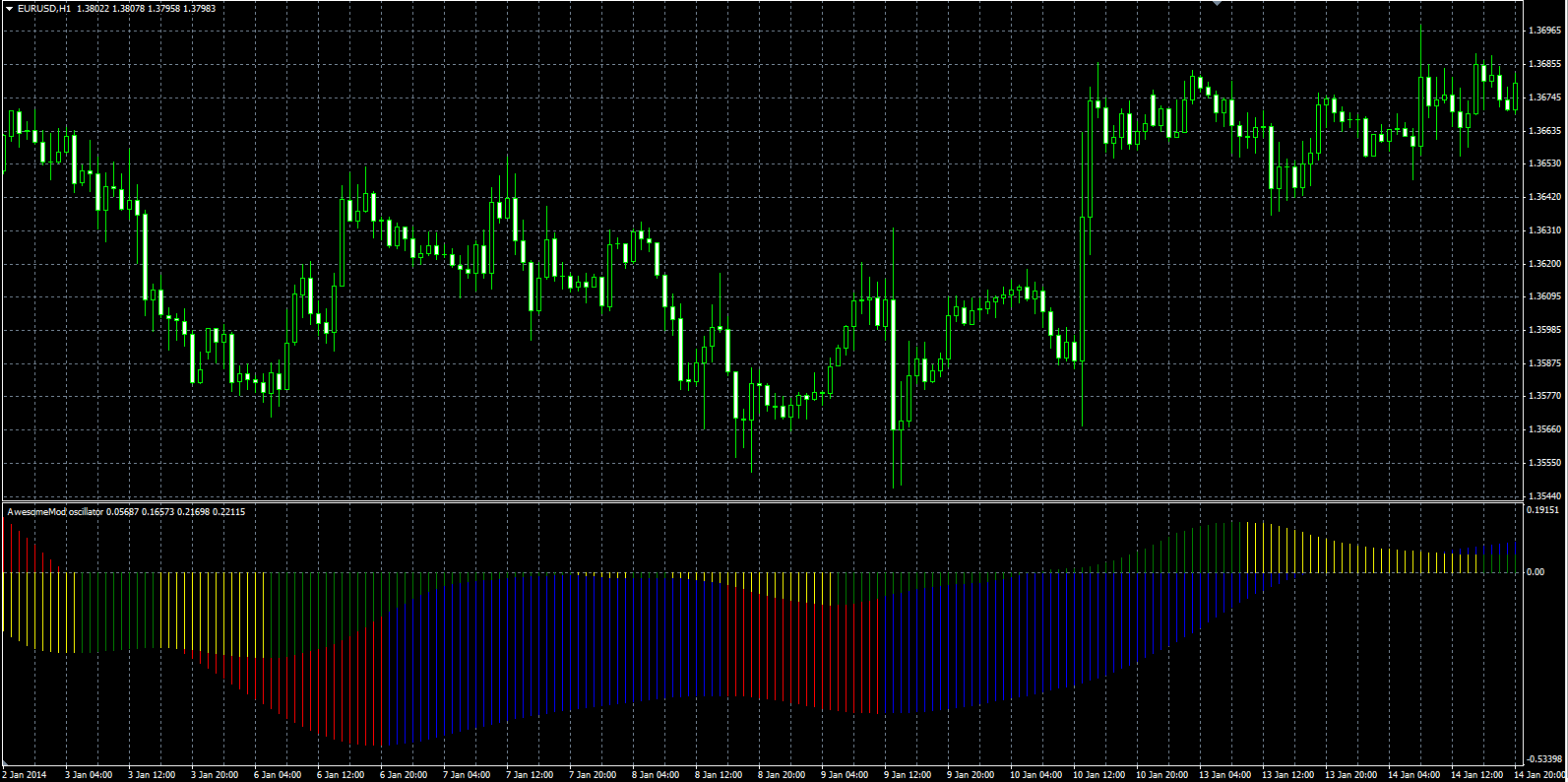Click the 9 Jan 04:00 time label
The image size is (1568, 782).
pyautogui.click(x=845, y=775)
